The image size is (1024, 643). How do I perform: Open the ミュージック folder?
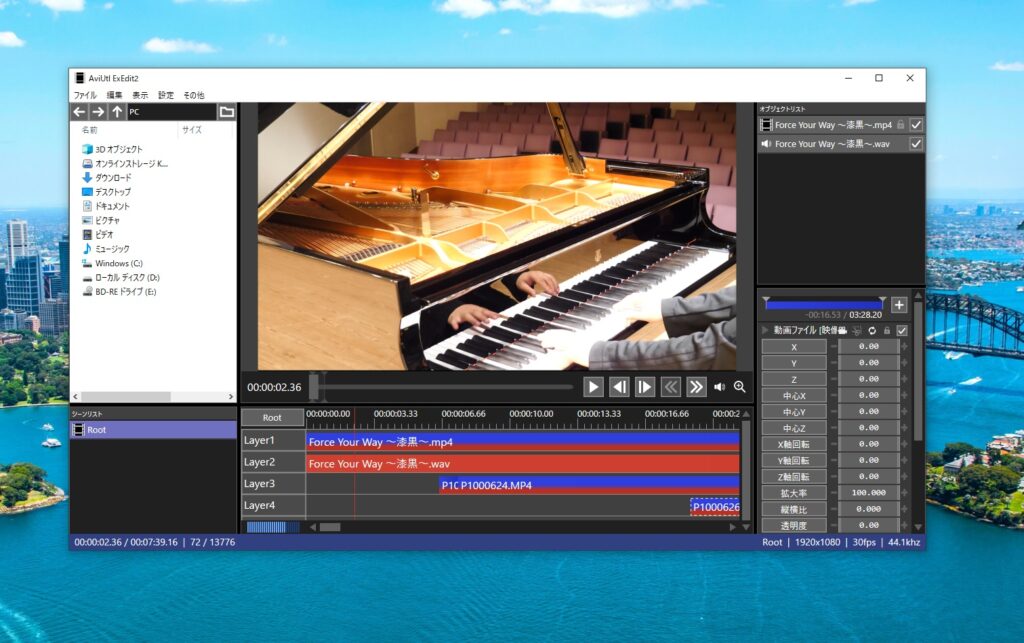[106, 249]
